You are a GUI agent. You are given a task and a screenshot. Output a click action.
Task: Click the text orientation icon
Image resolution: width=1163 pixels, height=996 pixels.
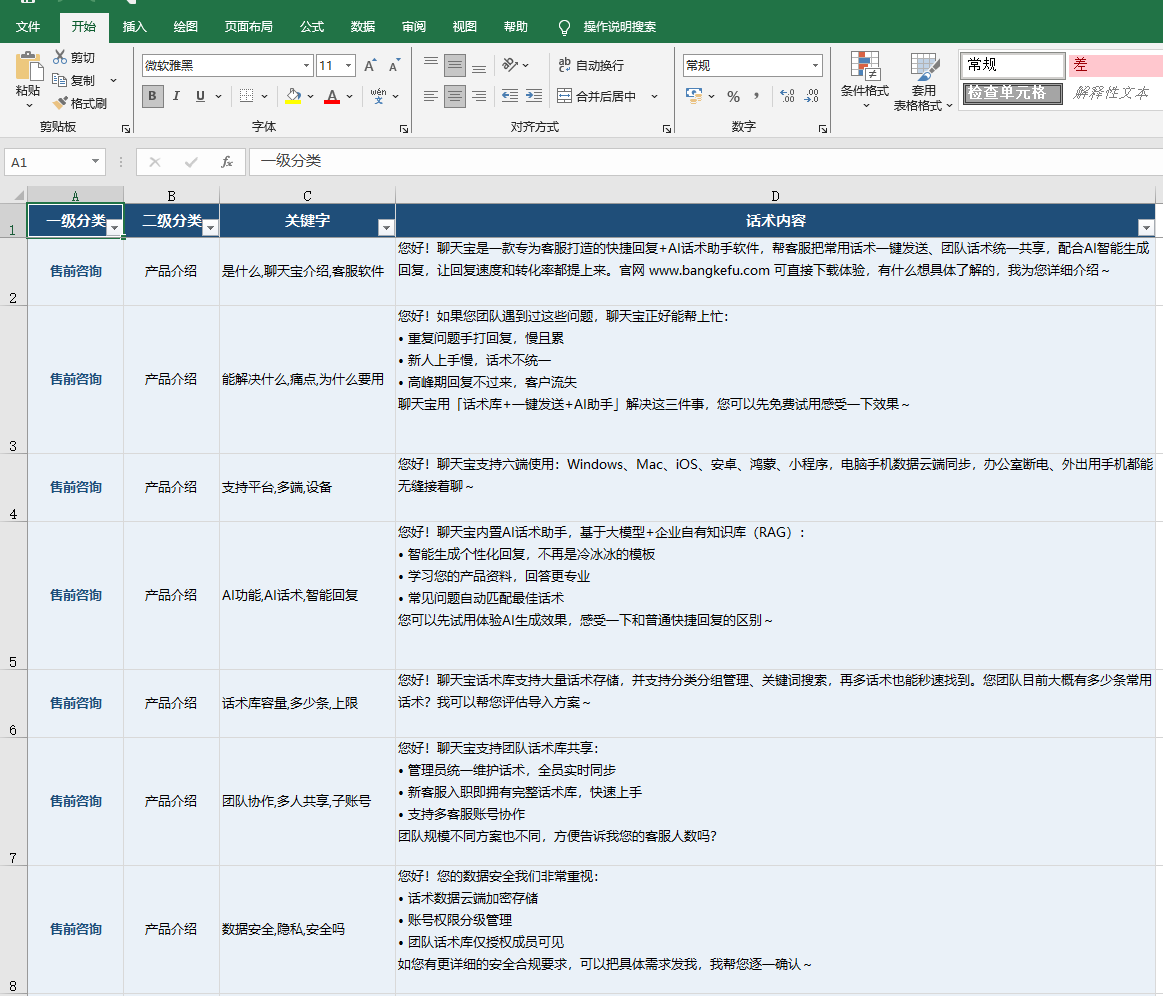[x=510, y=65]
